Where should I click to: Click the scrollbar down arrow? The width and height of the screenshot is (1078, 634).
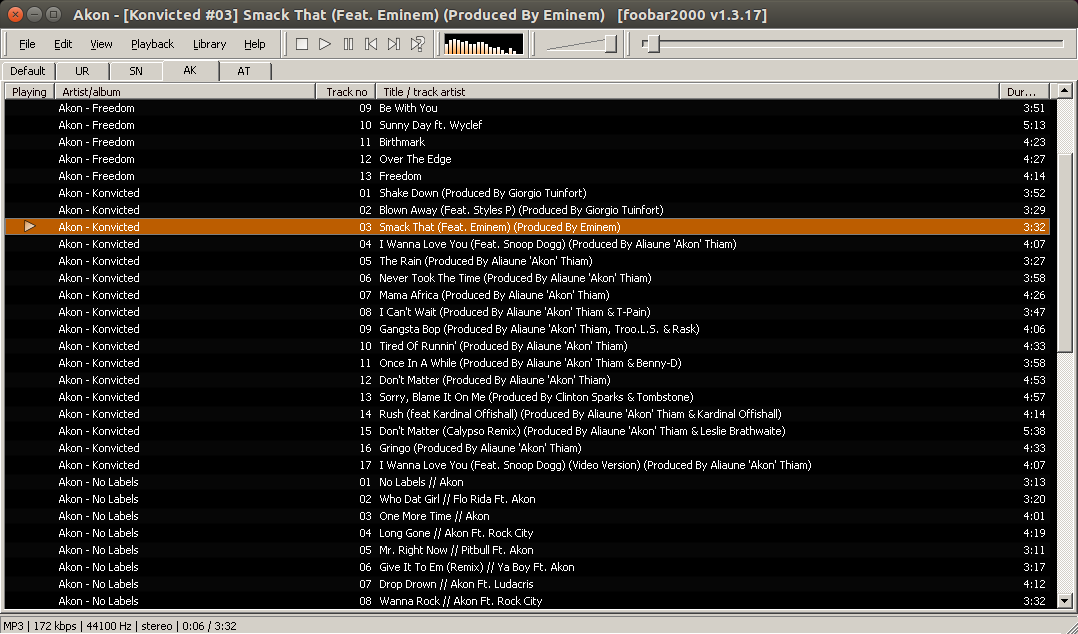click(x=1064, y=600)
